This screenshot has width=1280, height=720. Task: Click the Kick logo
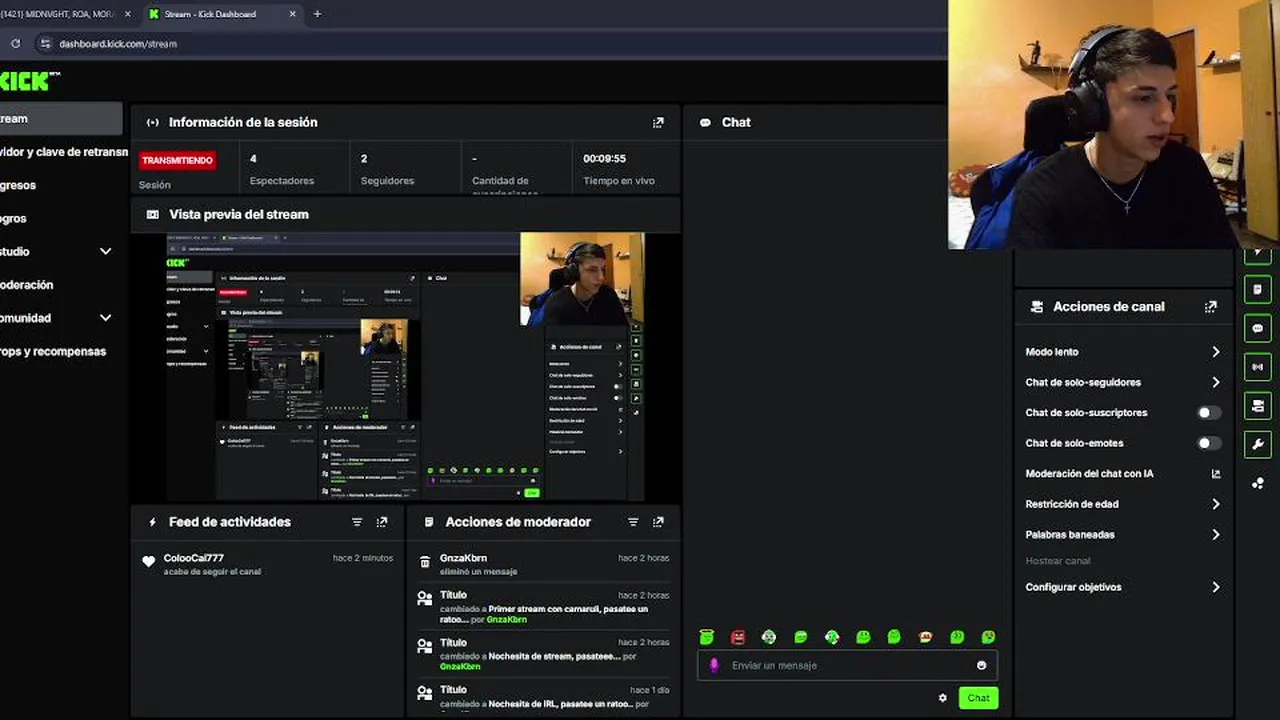pos(29,81)
